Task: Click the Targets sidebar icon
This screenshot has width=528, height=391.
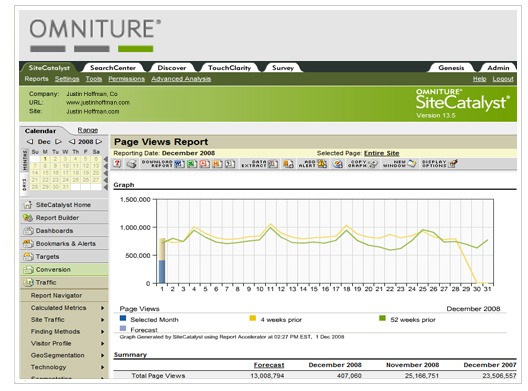Action: pos(28,257)
